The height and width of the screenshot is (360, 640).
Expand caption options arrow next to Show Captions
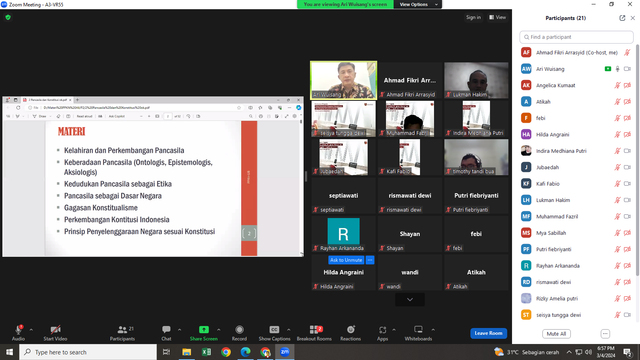pos(289,329)
